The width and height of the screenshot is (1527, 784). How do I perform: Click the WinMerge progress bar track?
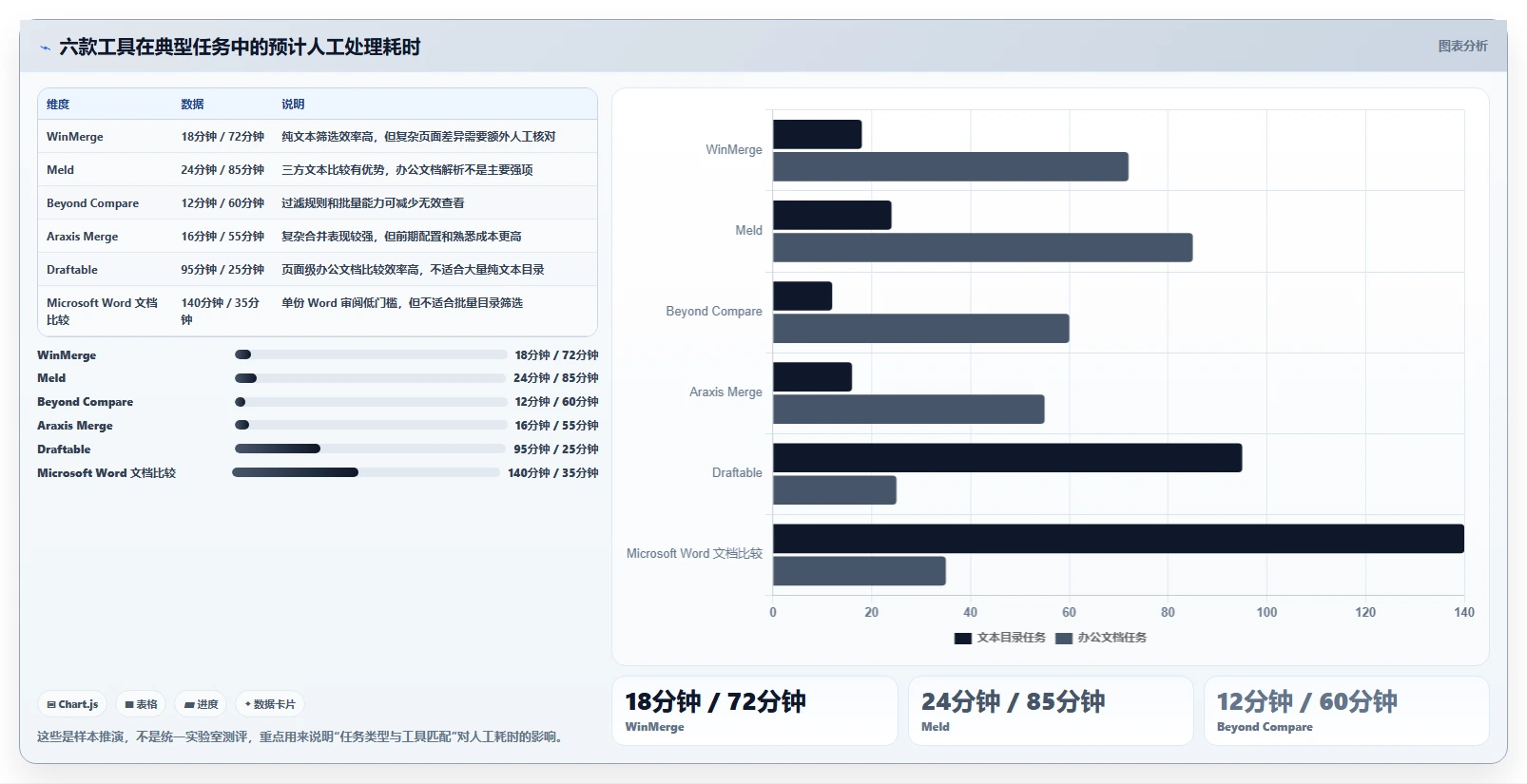pyautogui.click(x=371, y=354)
